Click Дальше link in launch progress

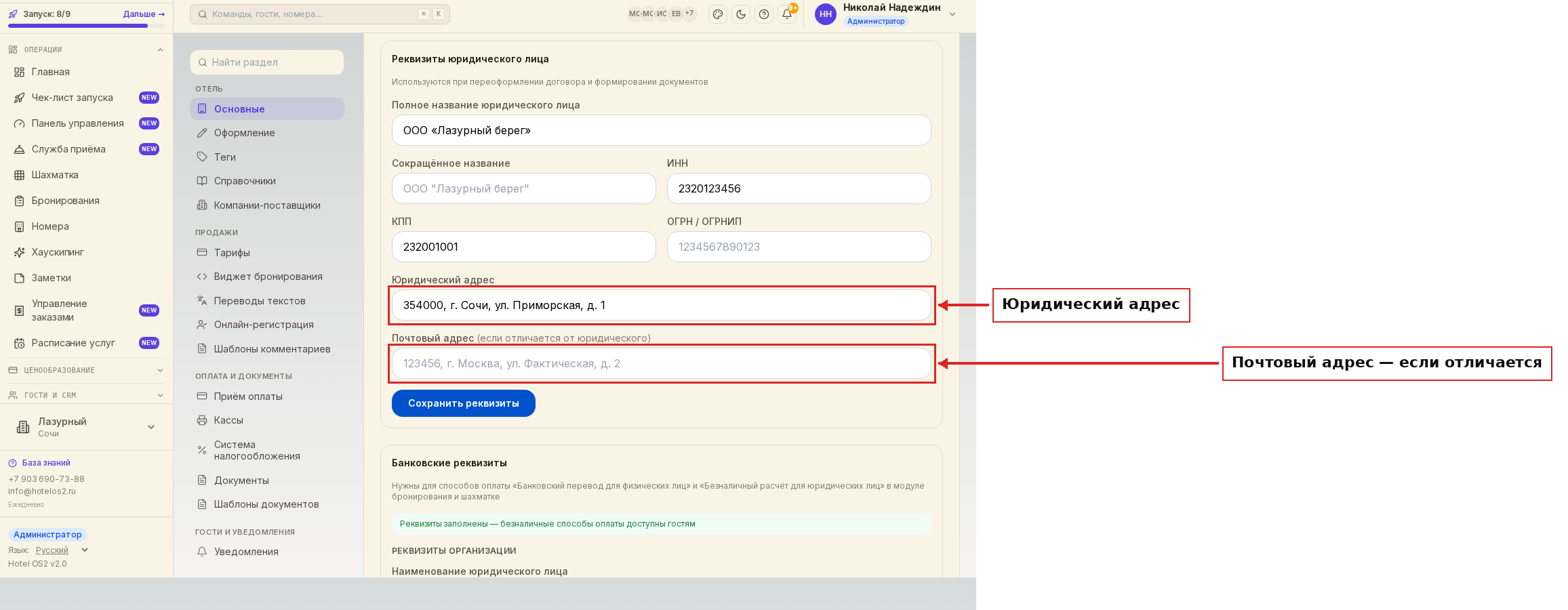click(144, 14)
